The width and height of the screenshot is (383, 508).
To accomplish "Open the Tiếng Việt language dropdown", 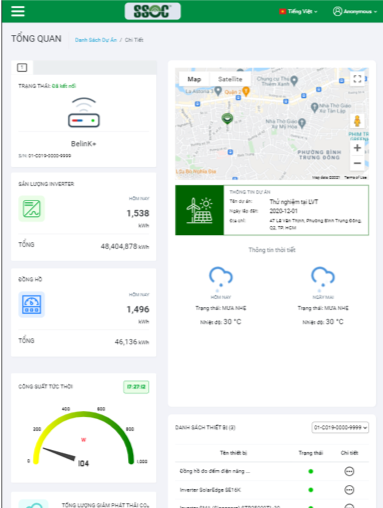I will click(x=298, y=11).
